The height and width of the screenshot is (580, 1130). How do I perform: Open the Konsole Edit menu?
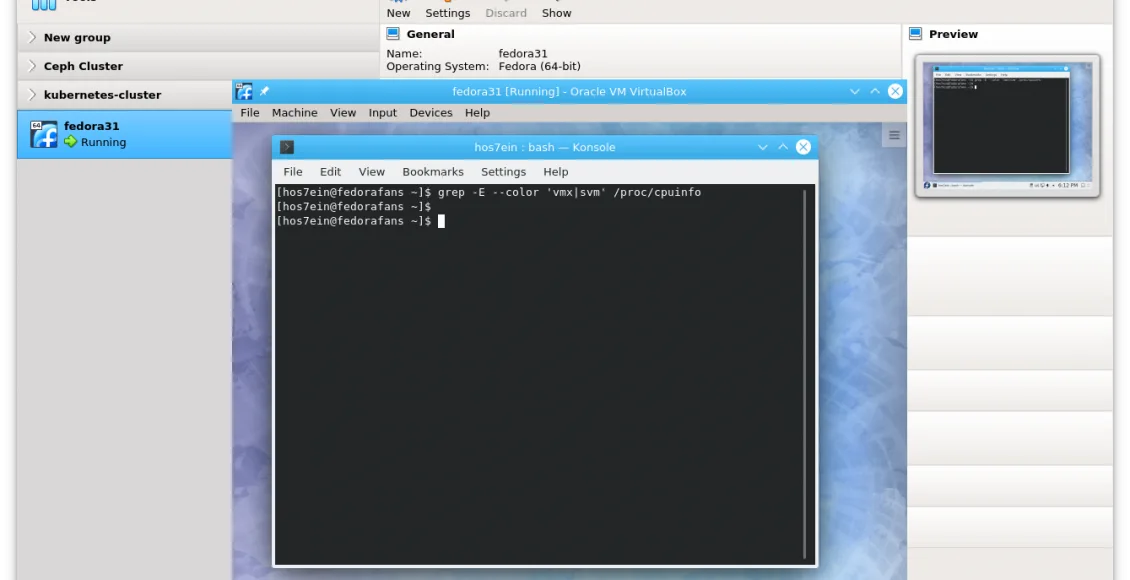330,171
